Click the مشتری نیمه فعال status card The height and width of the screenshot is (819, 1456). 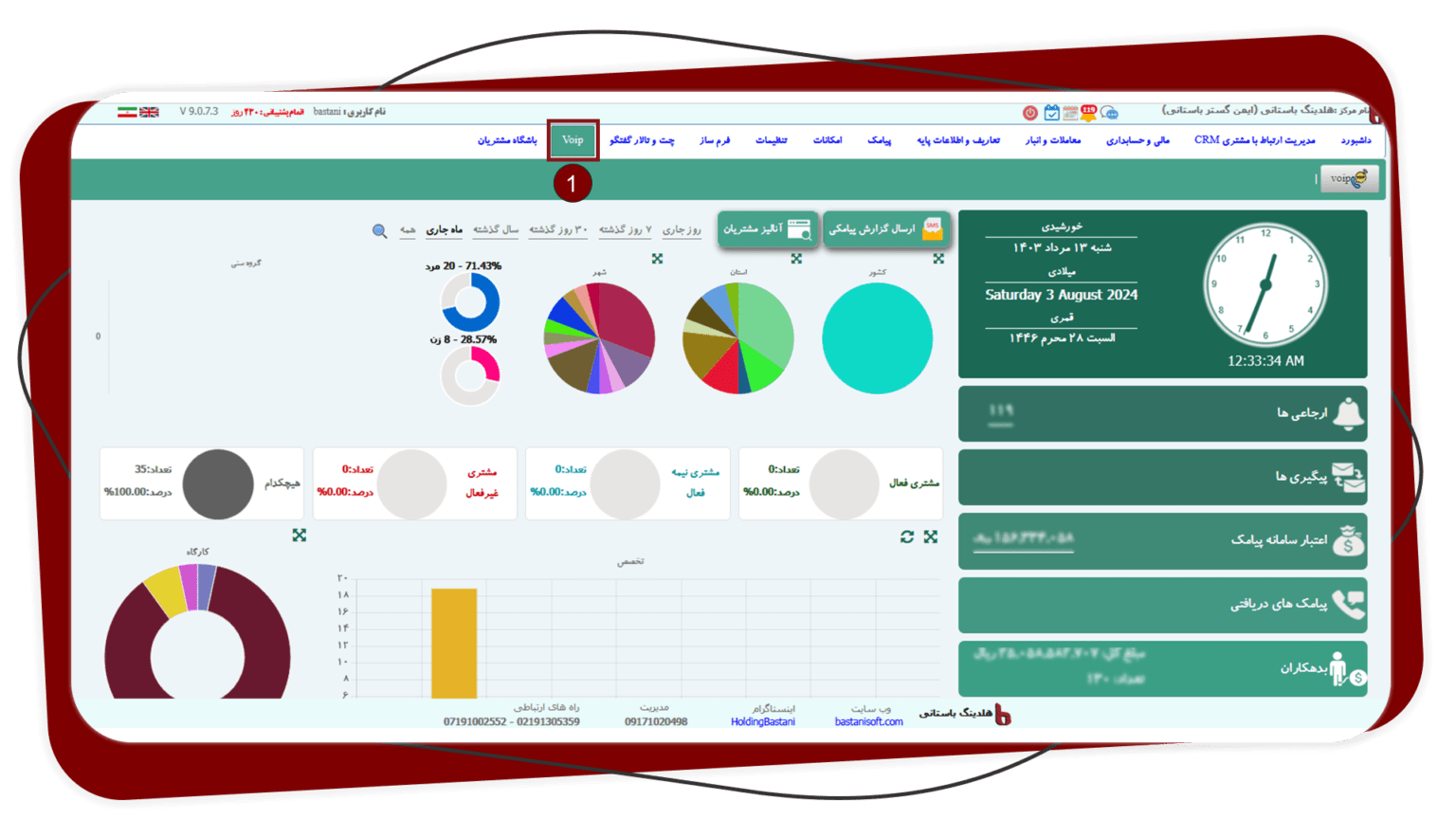628,483
